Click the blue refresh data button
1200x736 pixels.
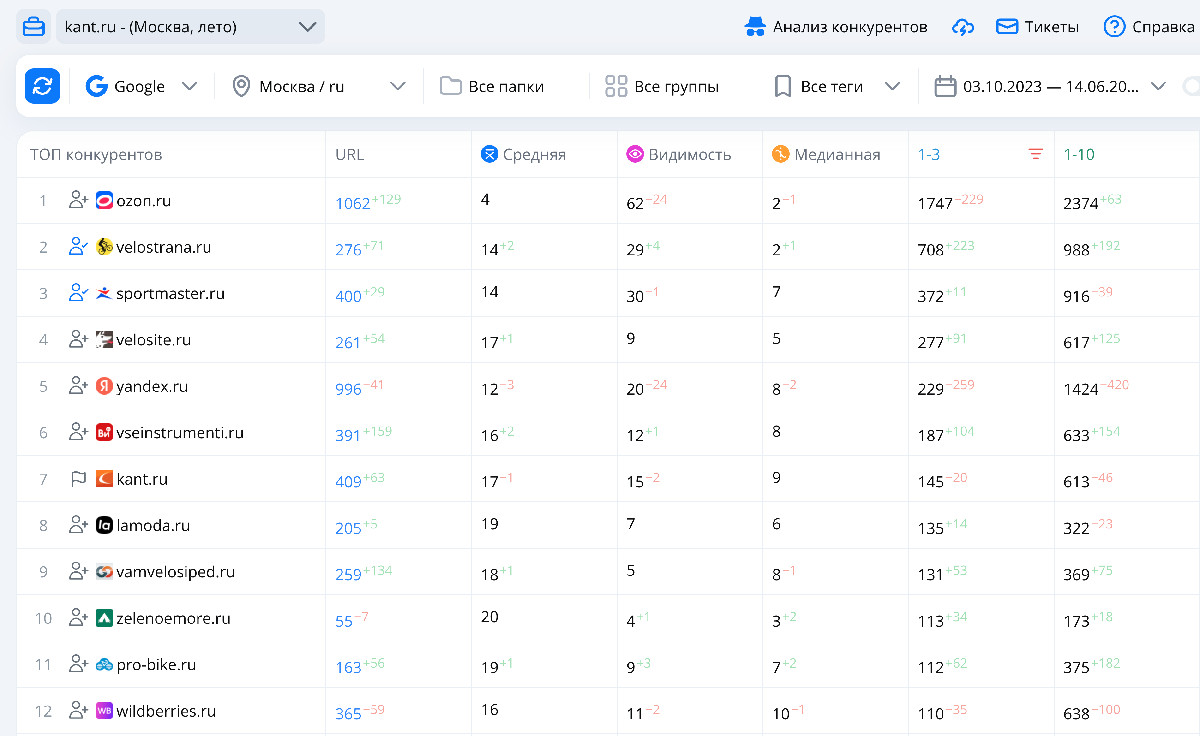(x=42, y=86)
